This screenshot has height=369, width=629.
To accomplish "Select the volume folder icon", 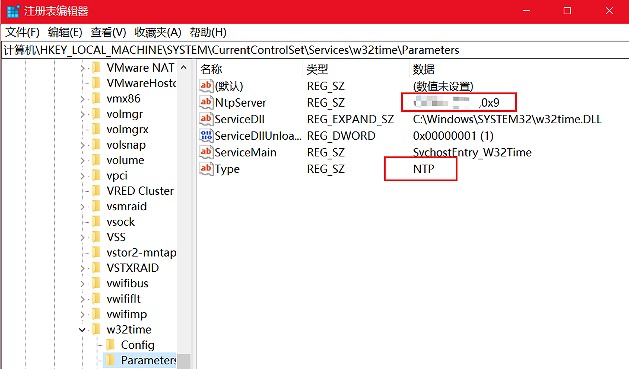I will (96, 160).
